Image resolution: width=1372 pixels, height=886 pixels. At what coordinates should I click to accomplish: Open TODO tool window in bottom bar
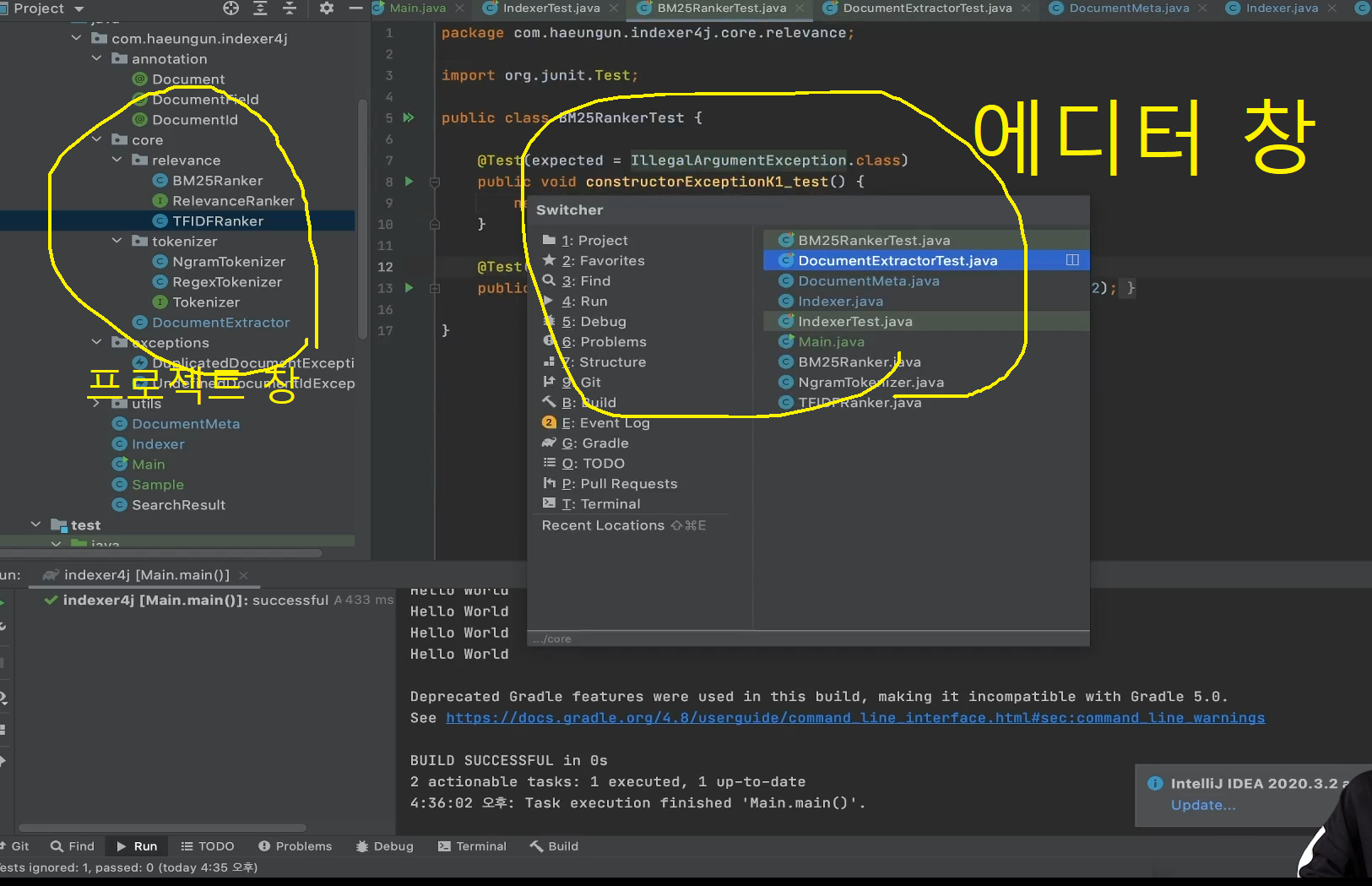click(x=207, y=846)
